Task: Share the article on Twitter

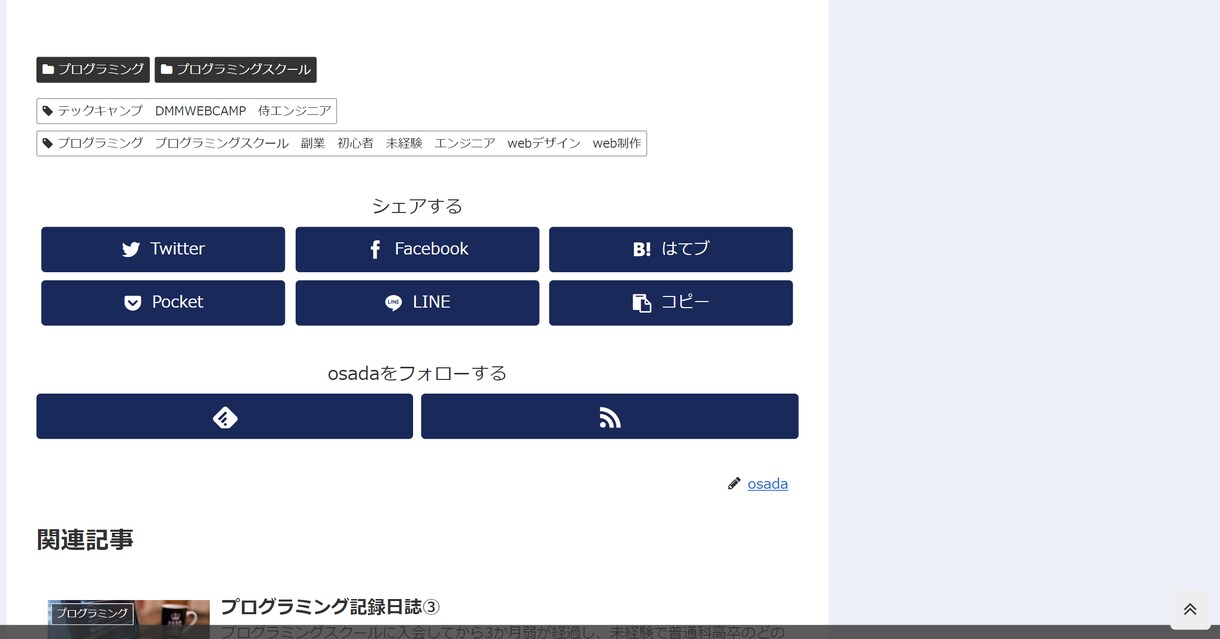Action: point(163,249)
